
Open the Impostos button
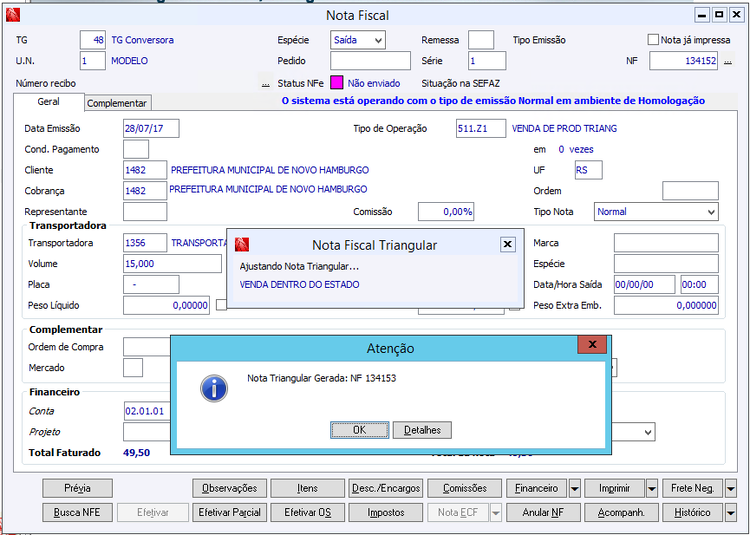coord(386,513)
